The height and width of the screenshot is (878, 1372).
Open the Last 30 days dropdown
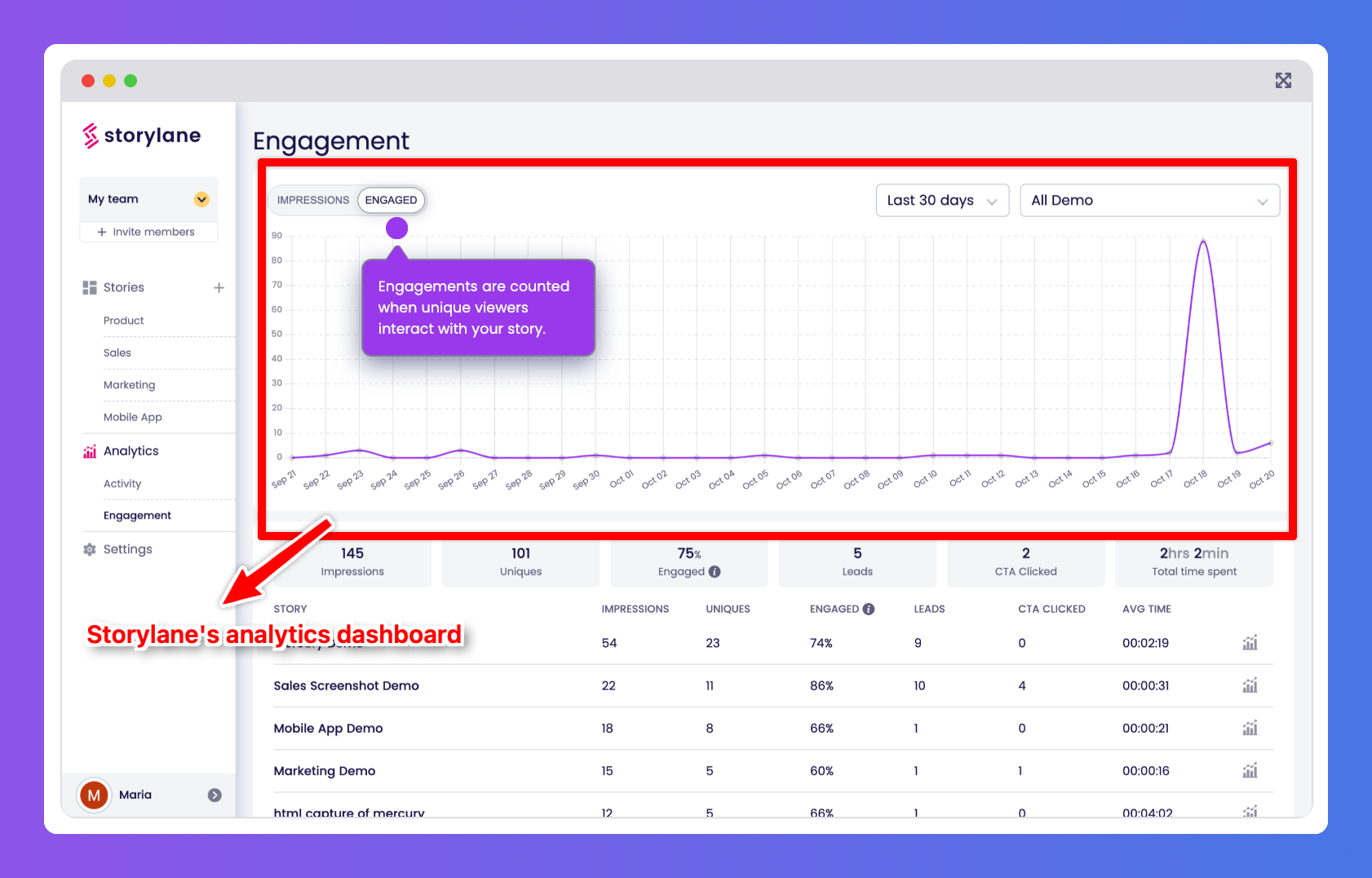(x=942, y=201)
